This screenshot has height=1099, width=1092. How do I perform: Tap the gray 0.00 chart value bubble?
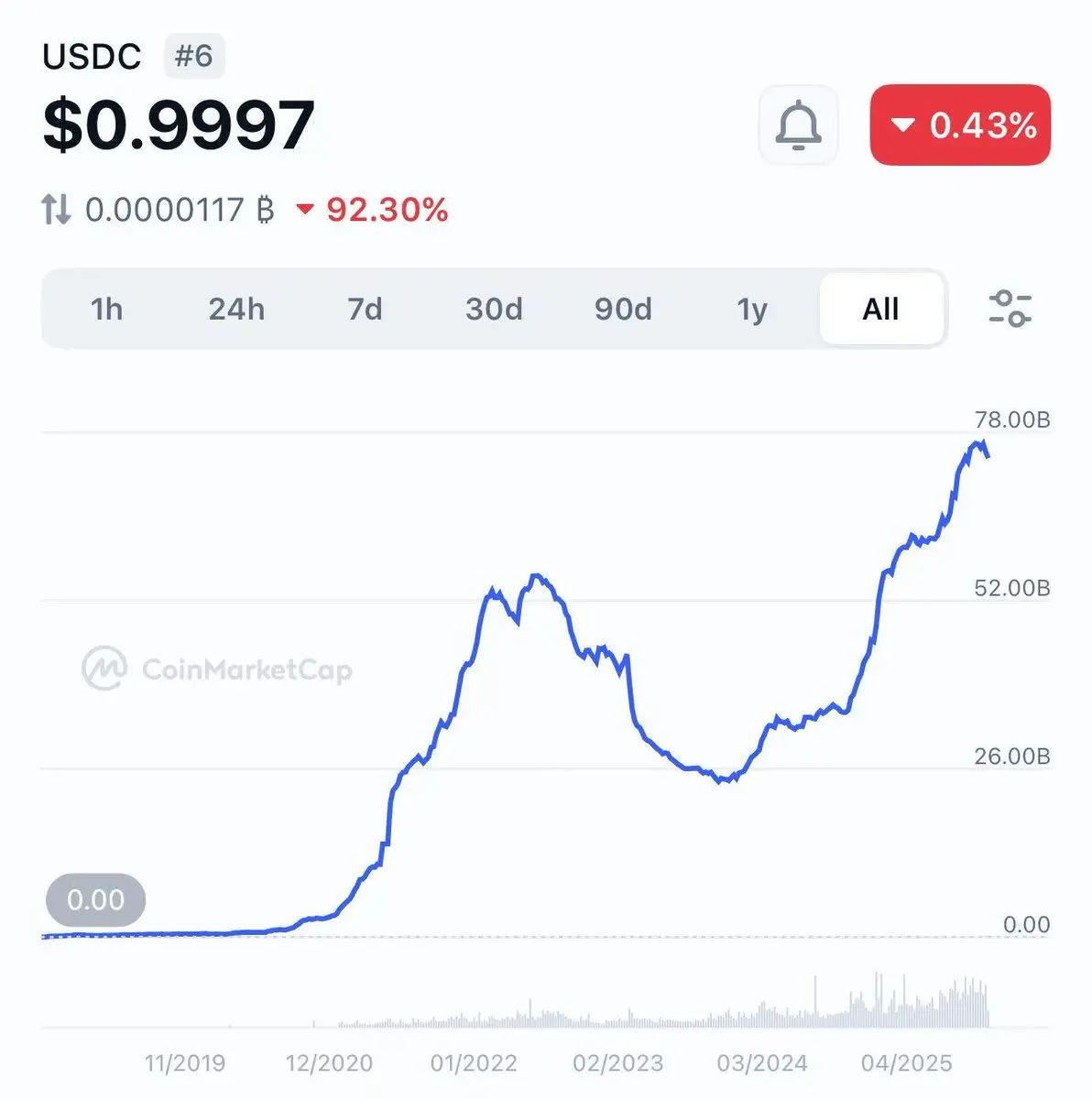point(95,899)
